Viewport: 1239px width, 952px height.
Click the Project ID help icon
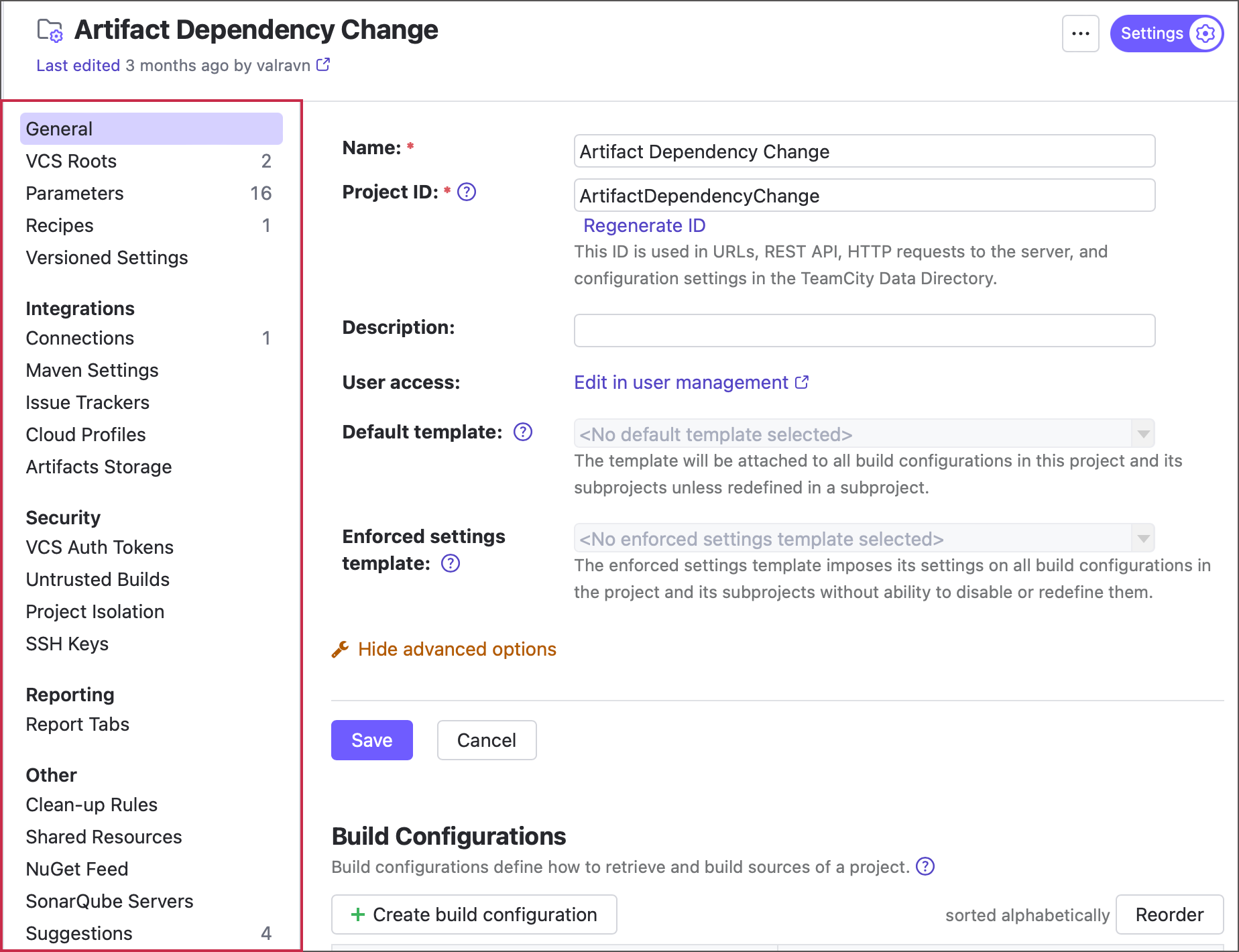(x=467, y=192)
